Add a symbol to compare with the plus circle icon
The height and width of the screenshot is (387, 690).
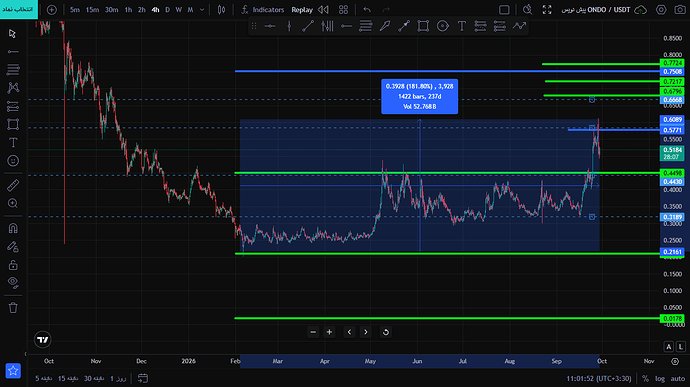tap(51, 10)
